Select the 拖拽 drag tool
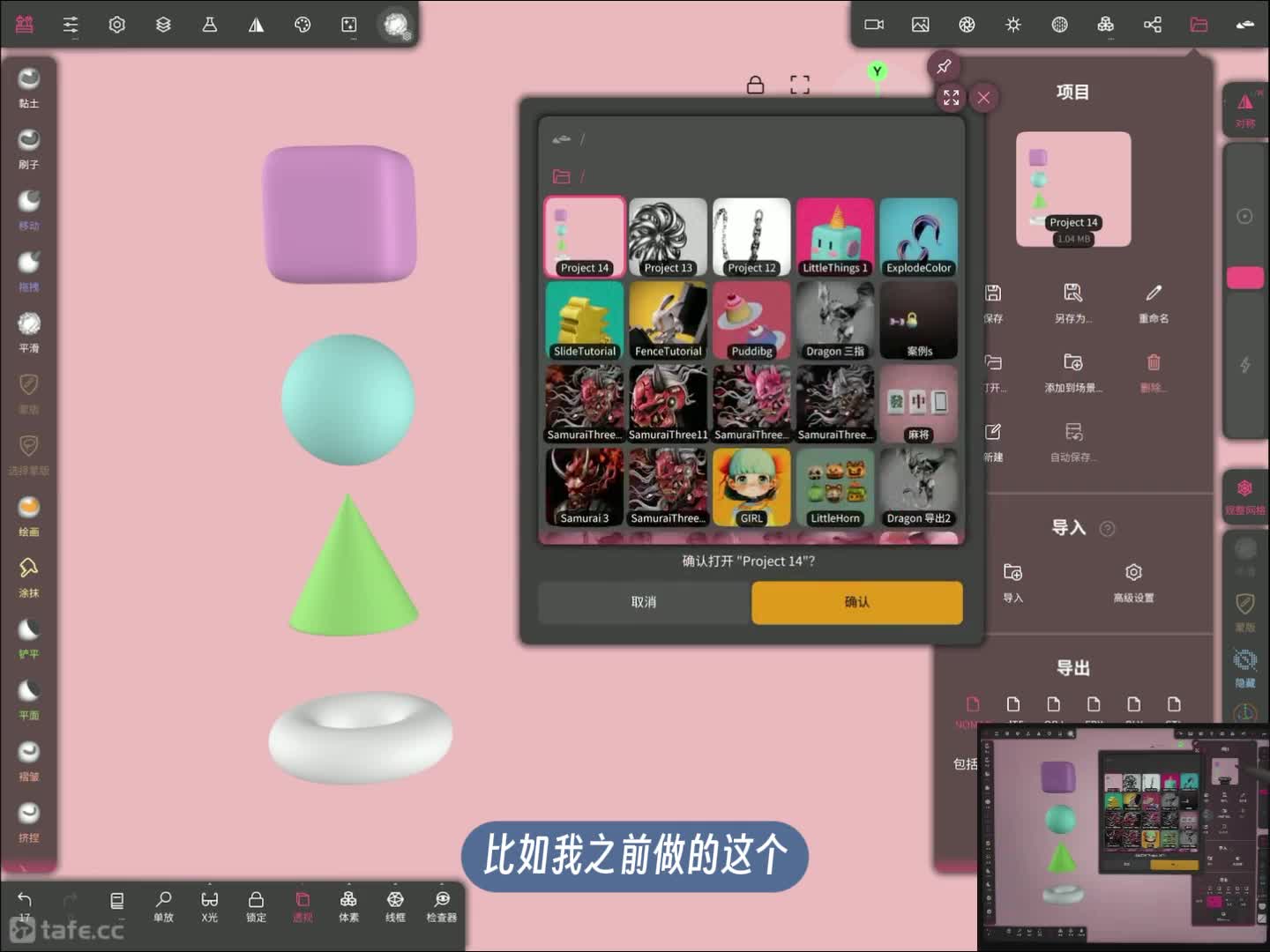This screenshot has height=952, width=1270. coord(29,270)
